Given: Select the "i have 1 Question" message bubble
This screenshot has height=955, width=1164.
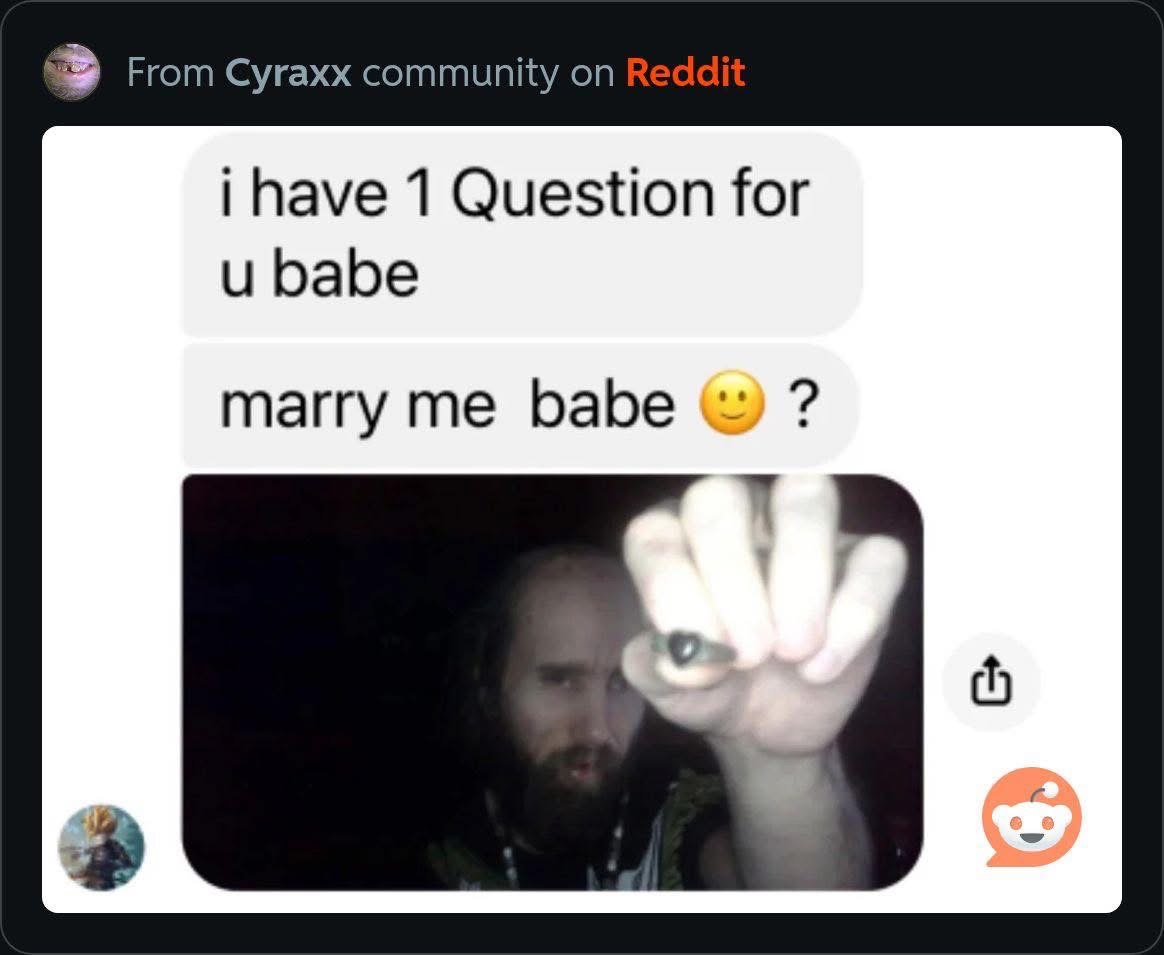Looking at the screenshot, I should point(522,234).
